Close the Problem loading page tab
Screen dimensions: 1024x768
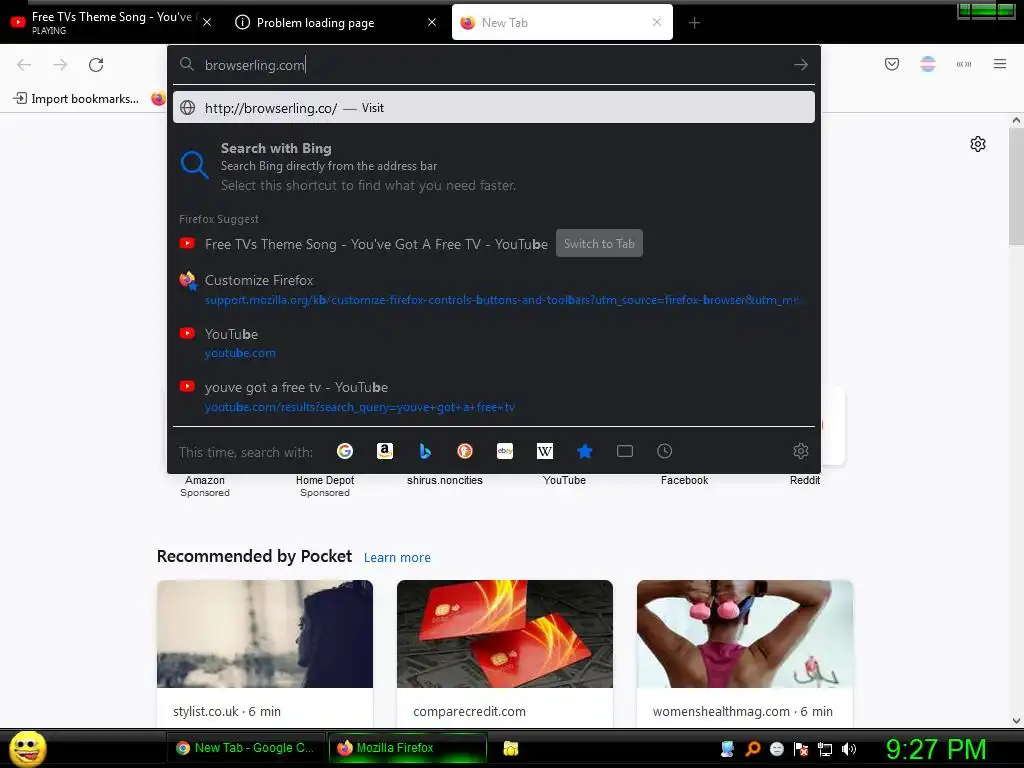(432, 22)
